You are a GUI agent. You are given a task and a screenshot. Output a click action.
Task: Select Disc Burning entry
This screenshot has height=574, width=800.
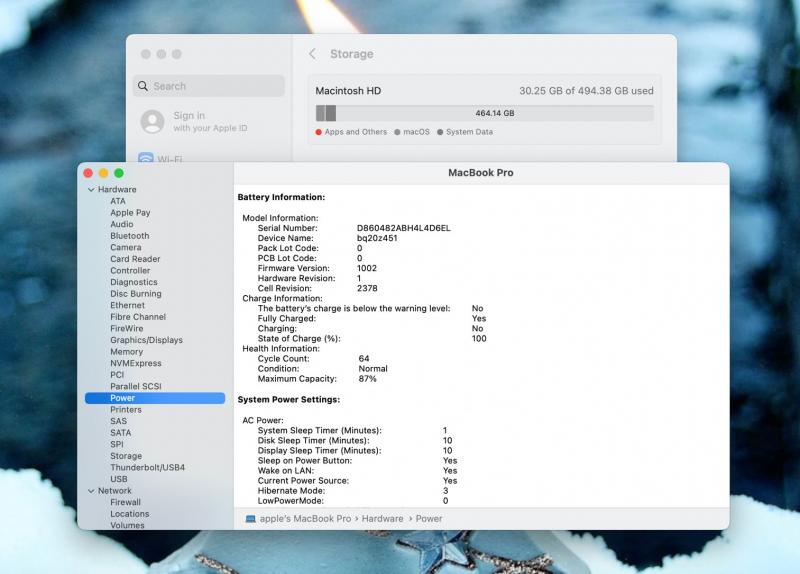pos(136,294)
